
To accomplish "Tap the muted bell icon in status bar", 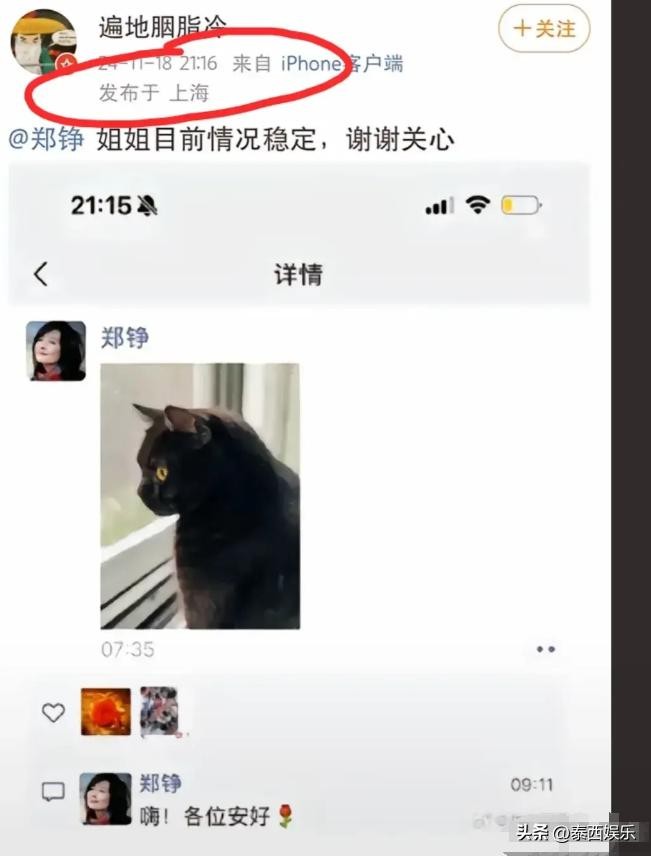I will 146,206.
